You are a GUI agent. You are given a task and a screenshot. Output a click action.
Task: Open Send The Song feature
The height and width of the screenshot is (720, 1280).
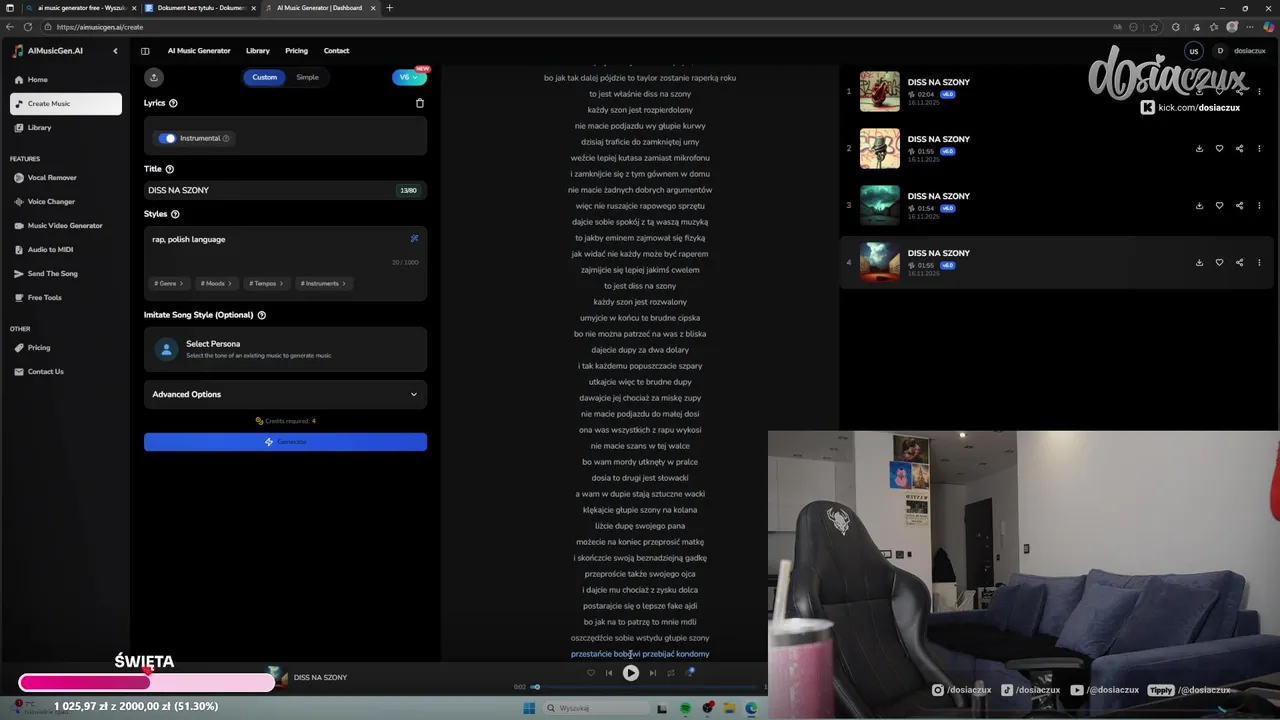(66, 274)
